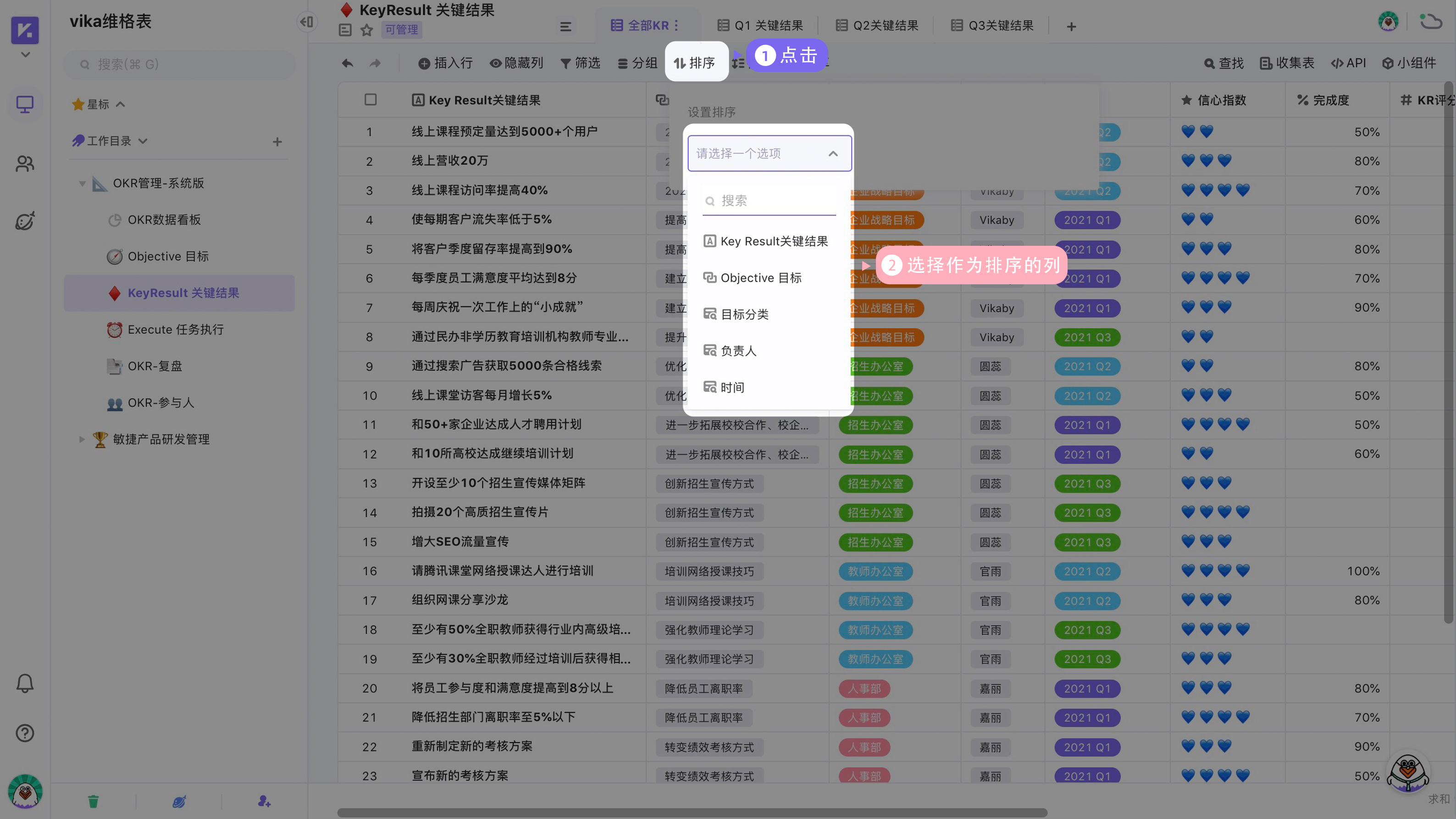1456x819 pixels.
Task: Open the help question mark icon
Action: 25,733
